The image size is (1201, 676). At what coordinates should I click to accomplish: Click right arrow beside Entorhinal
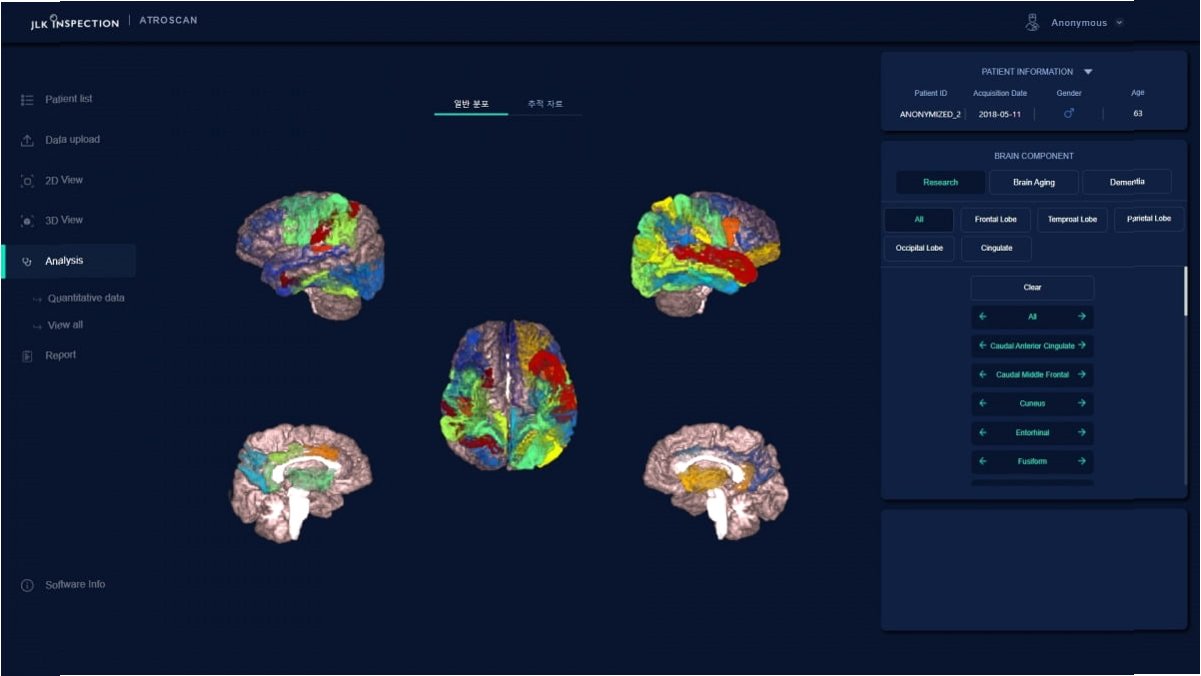coord(1082,433)
